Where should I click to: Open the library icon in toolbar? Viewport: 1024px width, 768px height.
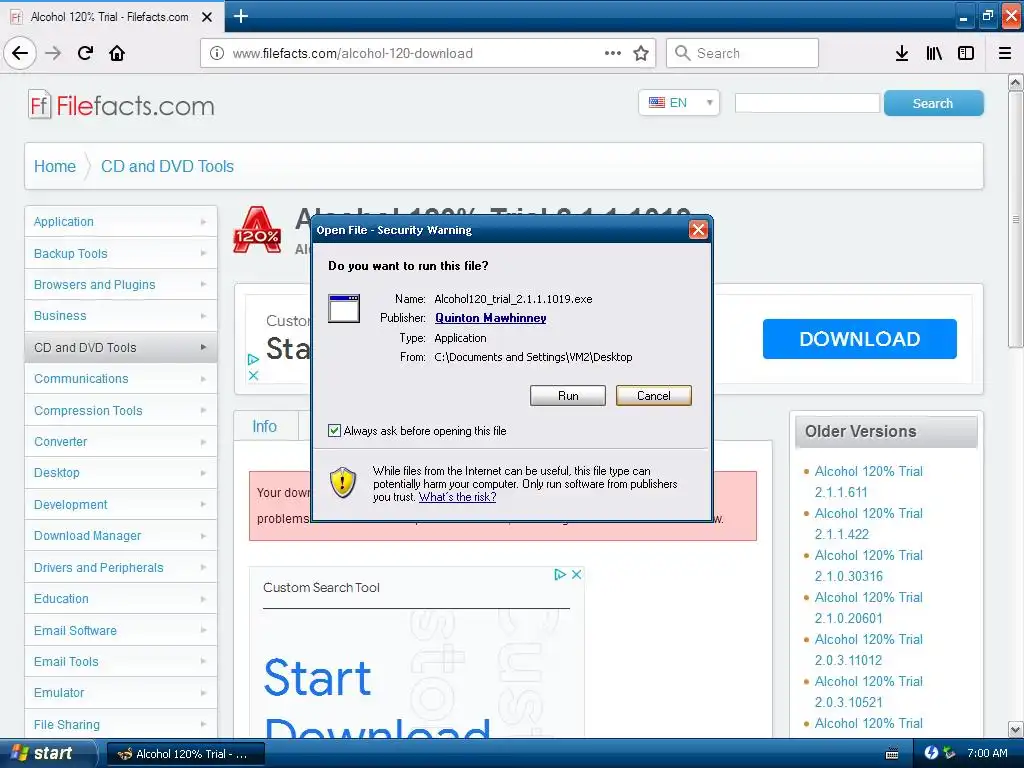(934, 53)
